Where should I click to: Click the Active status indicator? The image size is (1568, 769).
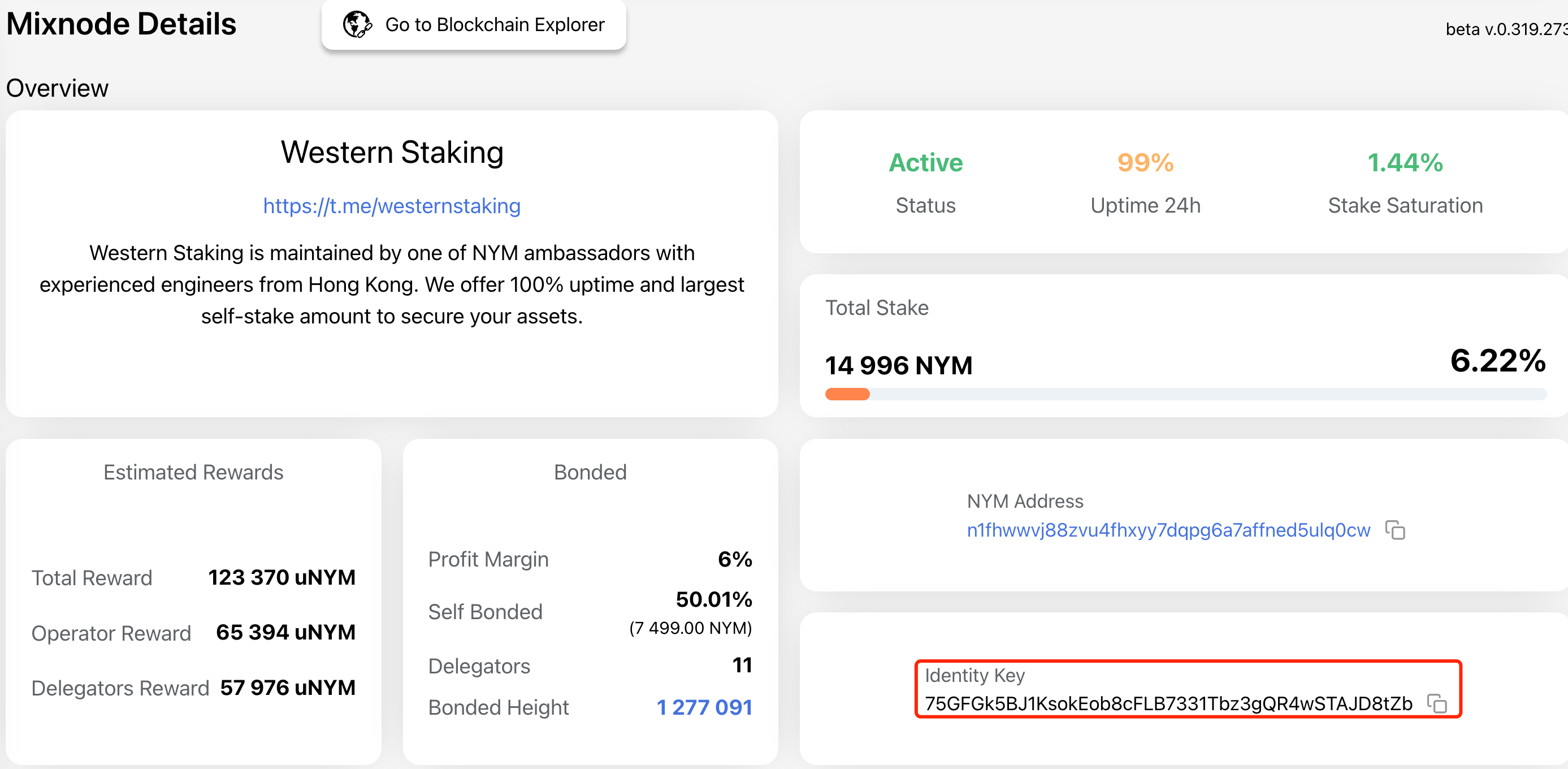[925, 163]
